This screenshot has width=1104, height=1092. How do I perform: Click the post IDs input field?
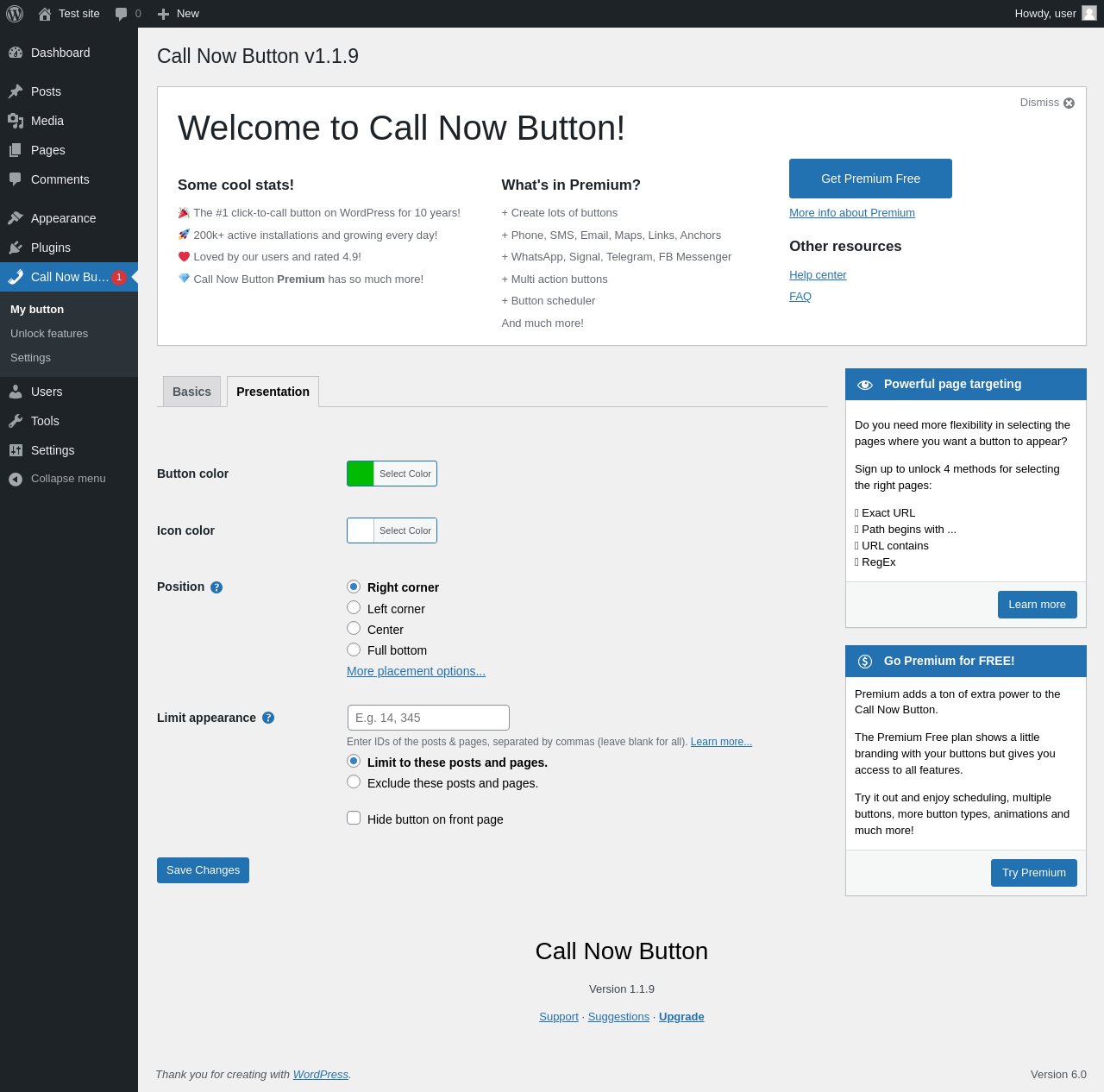tap(429, 718)
